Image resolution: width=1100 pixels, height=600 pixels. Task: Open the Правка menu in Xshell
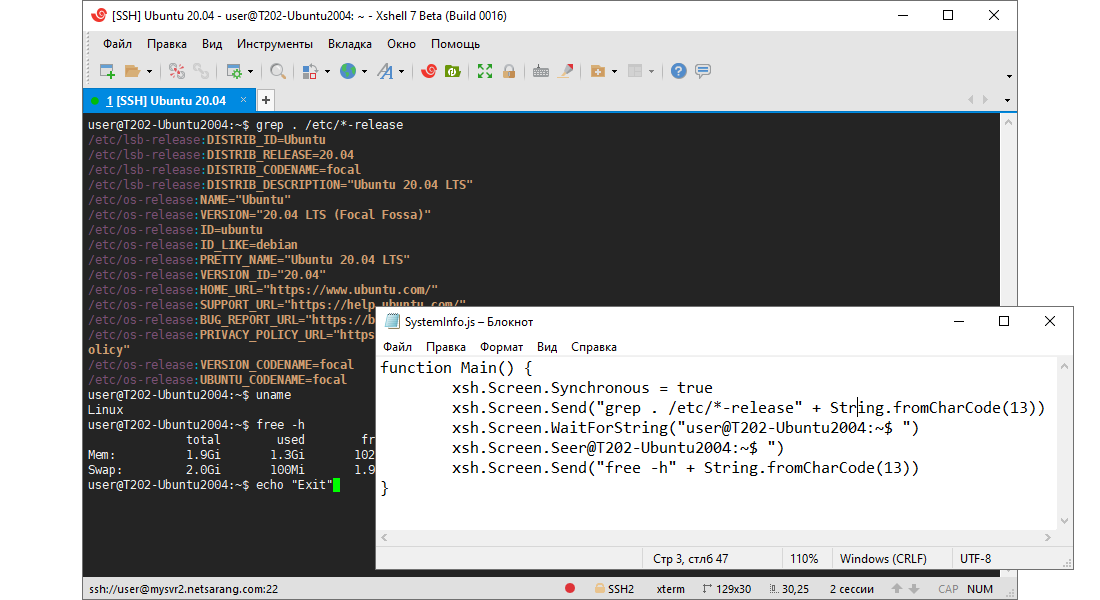pos(167,44)
